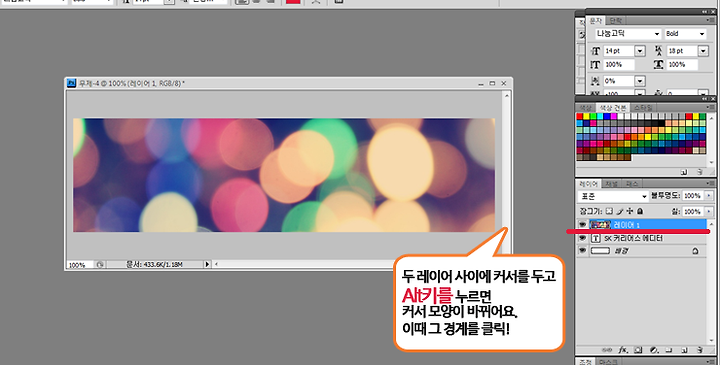Click the zoom 100% field in document status bar
The image size is (720, 365).
coord(80,265)
